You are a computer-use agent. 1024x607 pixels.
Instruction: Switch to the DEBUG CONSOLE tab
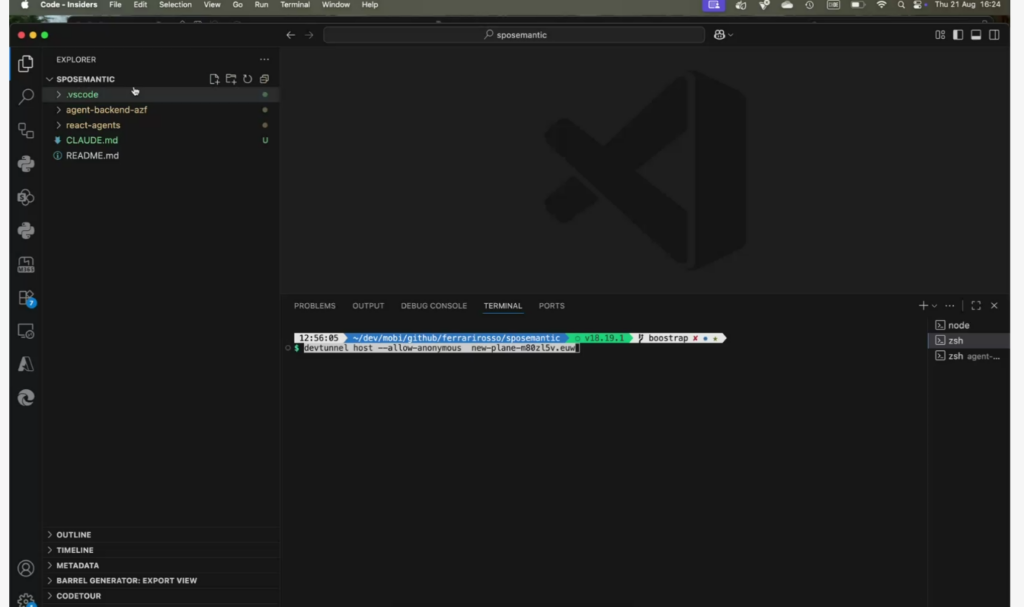pos(434,306)
